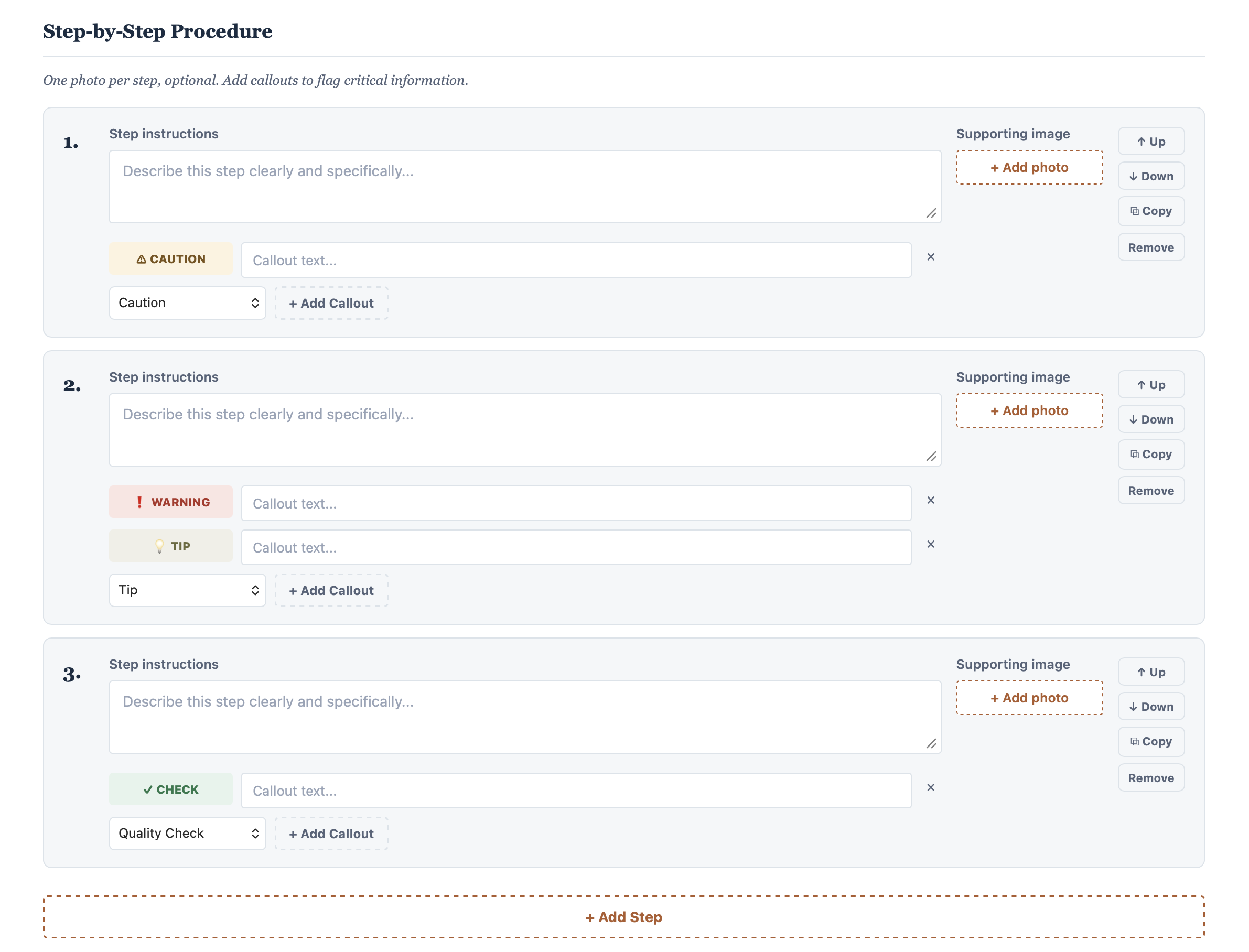Image resolution: width=1249 pixels, height=952 pixels.
Task: Focus the step 1 instructions text area
Action: pos(525,187)
